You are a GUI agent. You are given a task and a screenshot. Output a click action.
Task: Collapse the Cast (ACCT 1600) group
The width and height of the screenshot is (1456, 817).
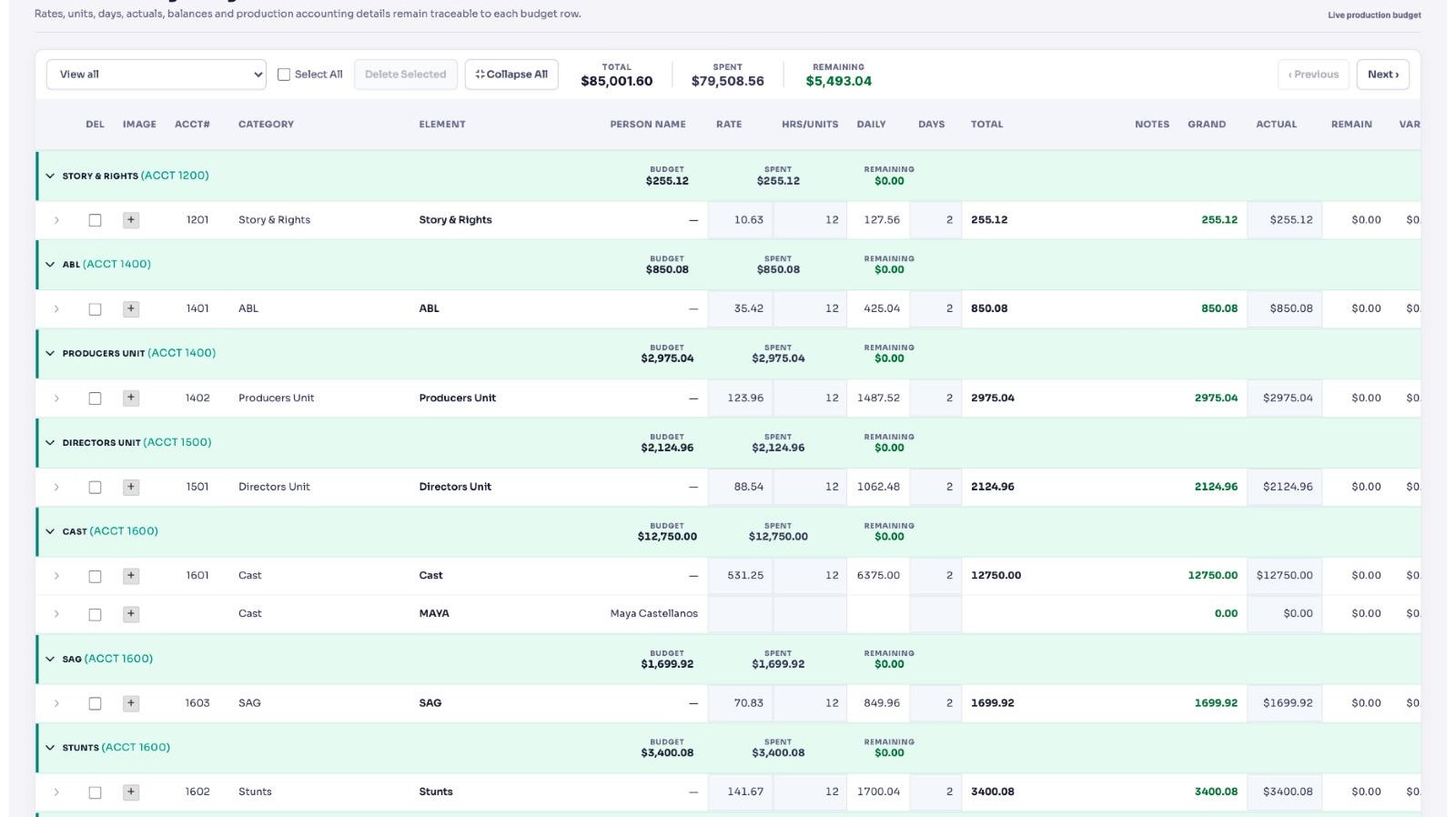50,531
